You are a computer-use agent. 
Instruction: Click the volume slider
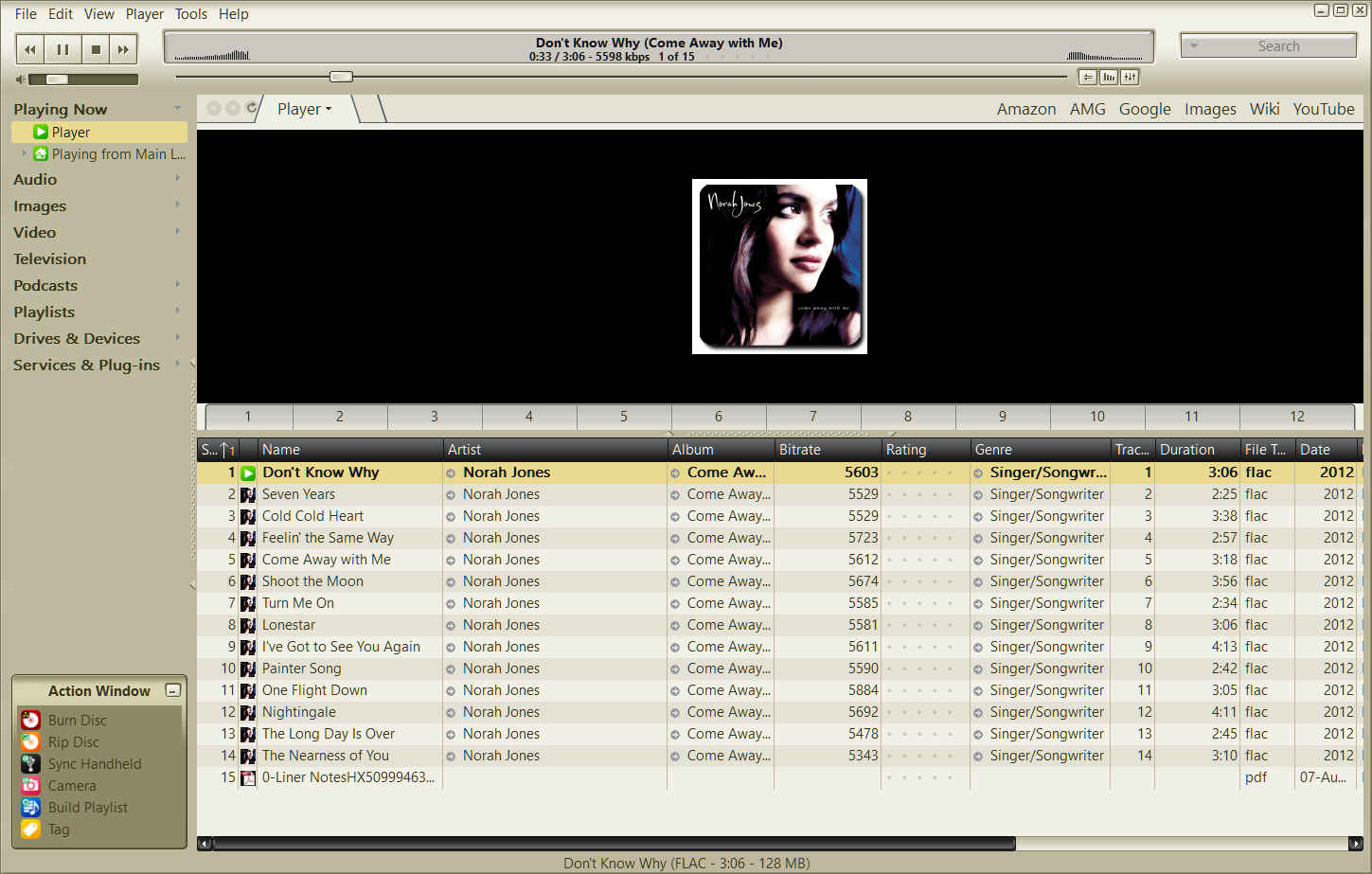click(x=83, y=80)
